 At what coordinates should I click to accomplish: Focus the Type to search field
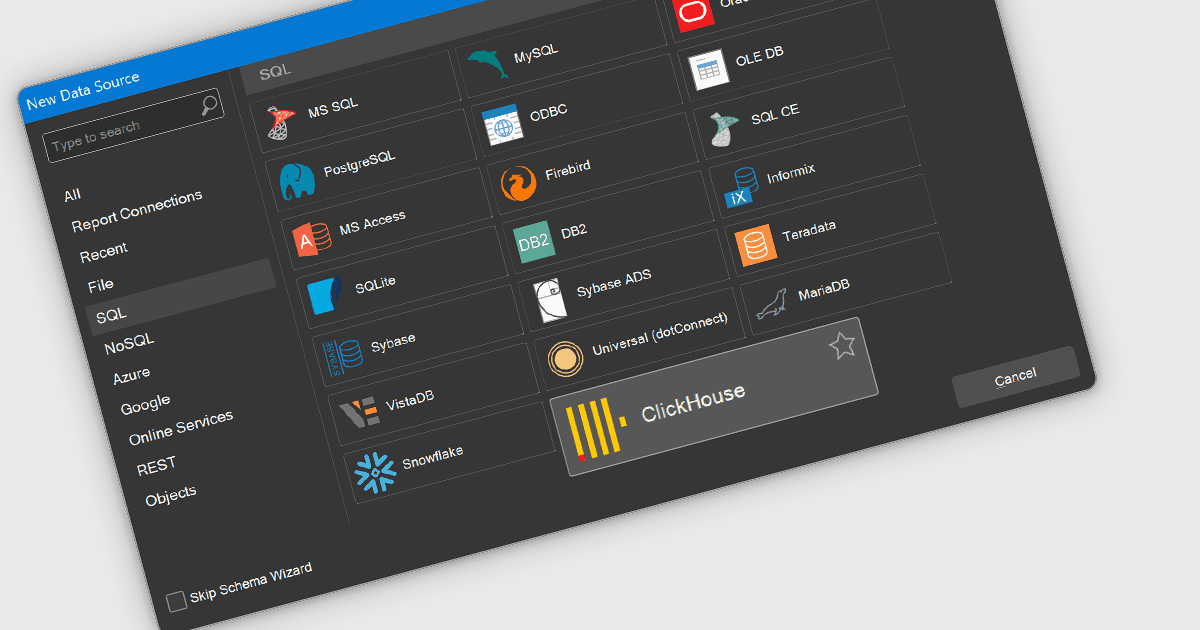pos(133,127)
